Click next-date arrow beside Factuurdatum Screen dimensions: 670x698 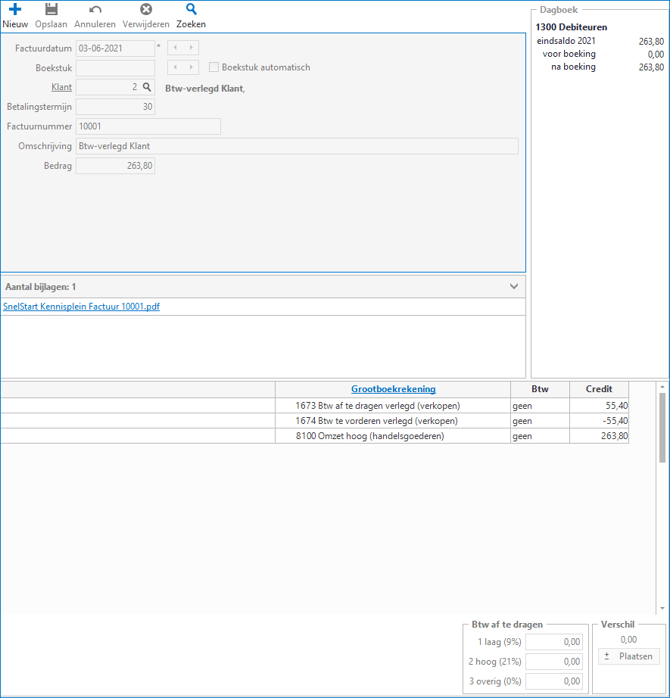coord(191,48)
